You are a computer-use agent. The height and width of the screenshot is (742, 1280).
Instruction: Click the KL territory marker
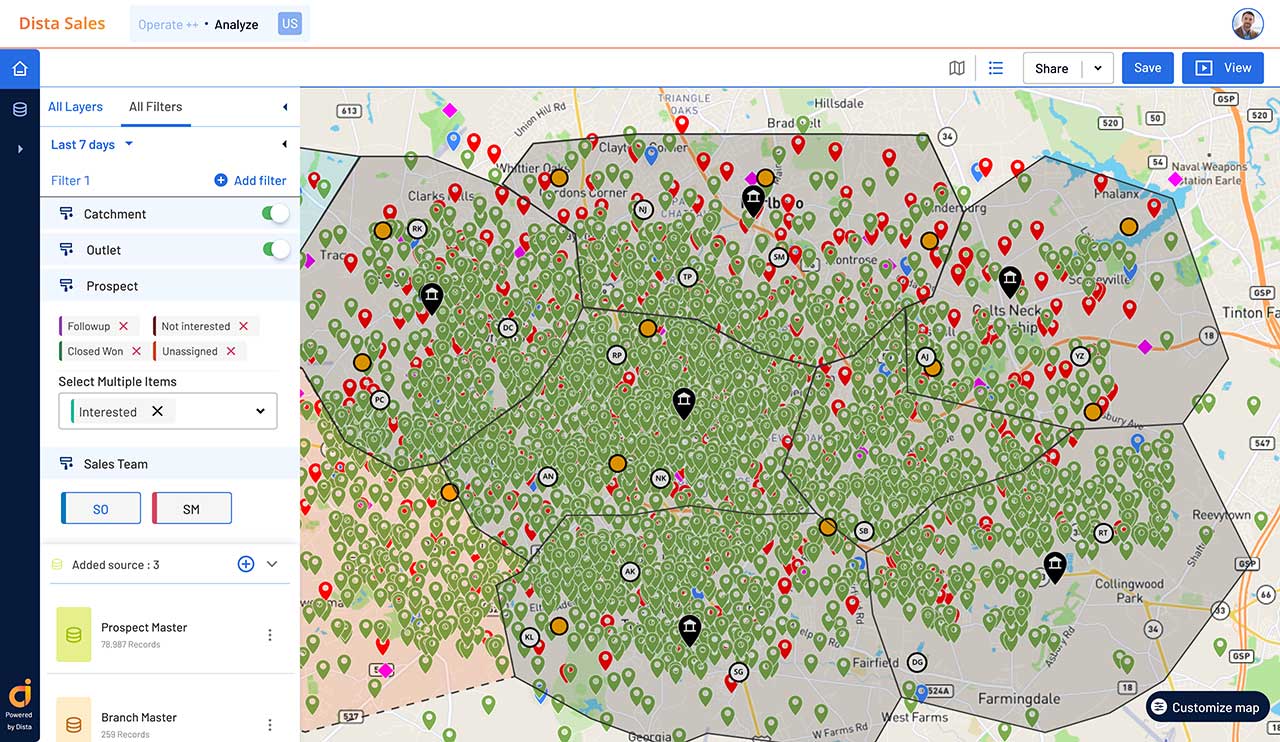point(530,637)
